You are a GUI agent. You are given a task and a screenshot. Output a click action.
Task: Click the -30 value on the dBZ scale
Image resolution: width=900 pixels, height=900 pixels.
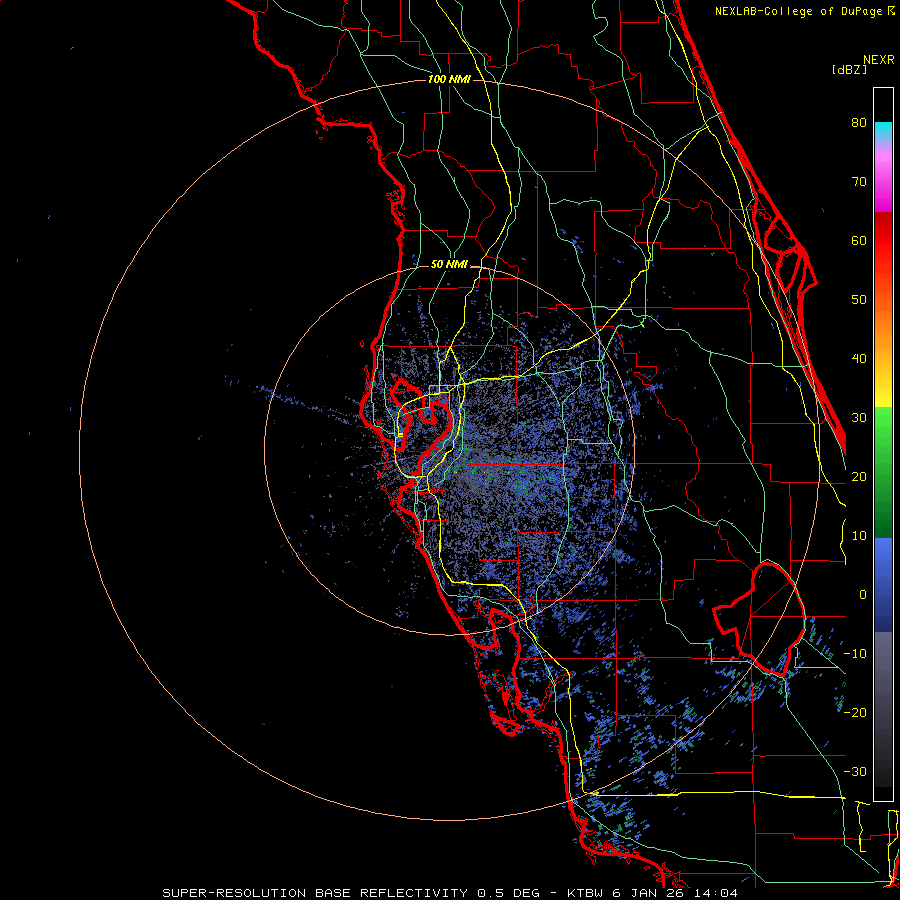coord(855,772)
